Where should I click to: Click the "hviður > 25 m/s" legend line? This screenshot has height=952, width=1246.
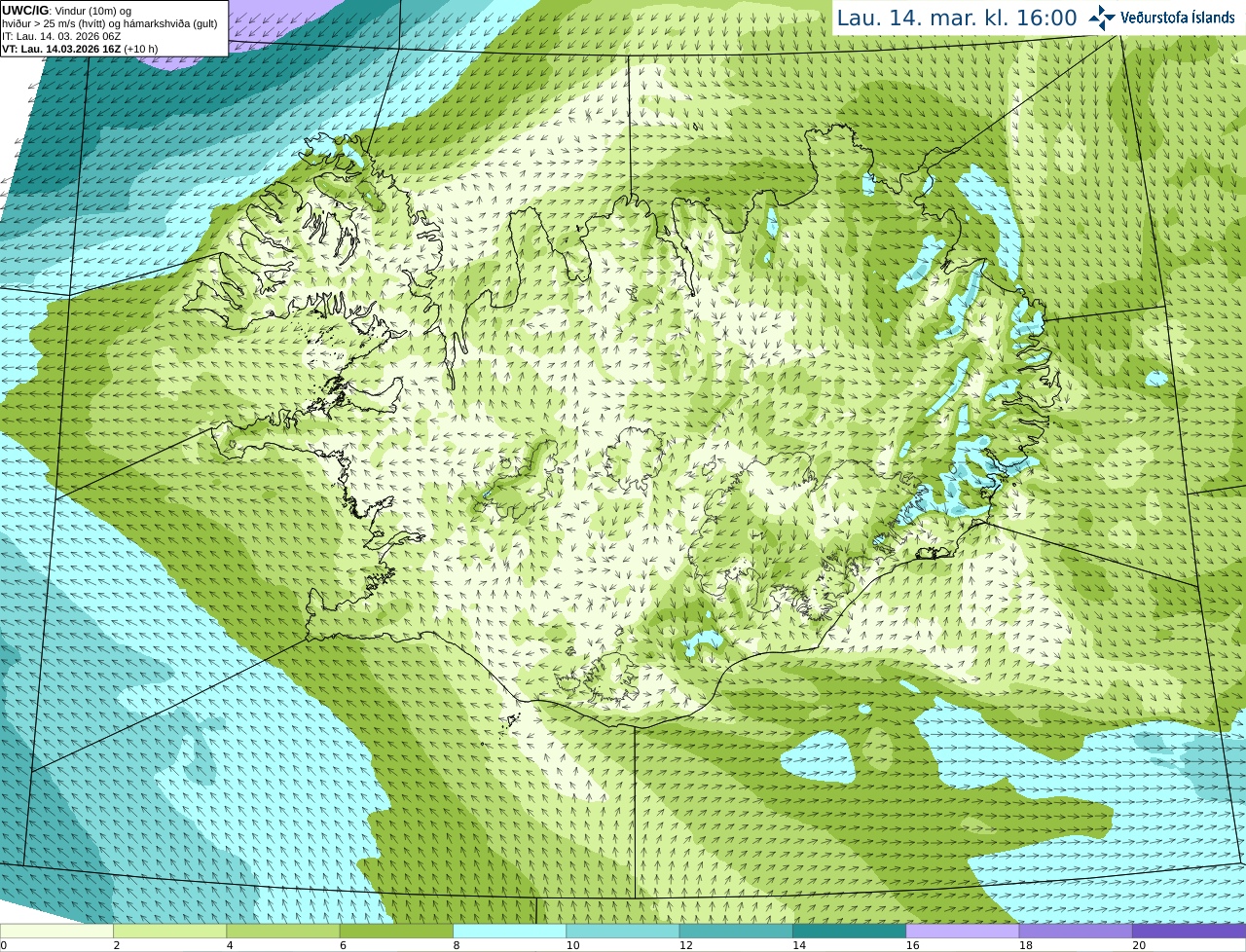[x=110, y=23]
